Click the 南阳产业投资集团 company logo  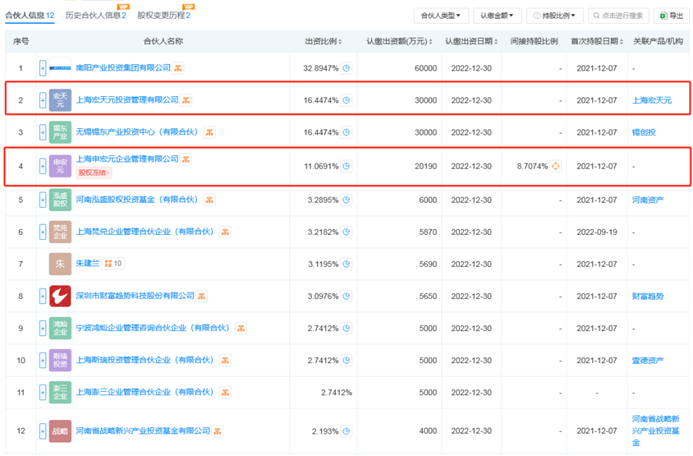(x=60, y=68)
